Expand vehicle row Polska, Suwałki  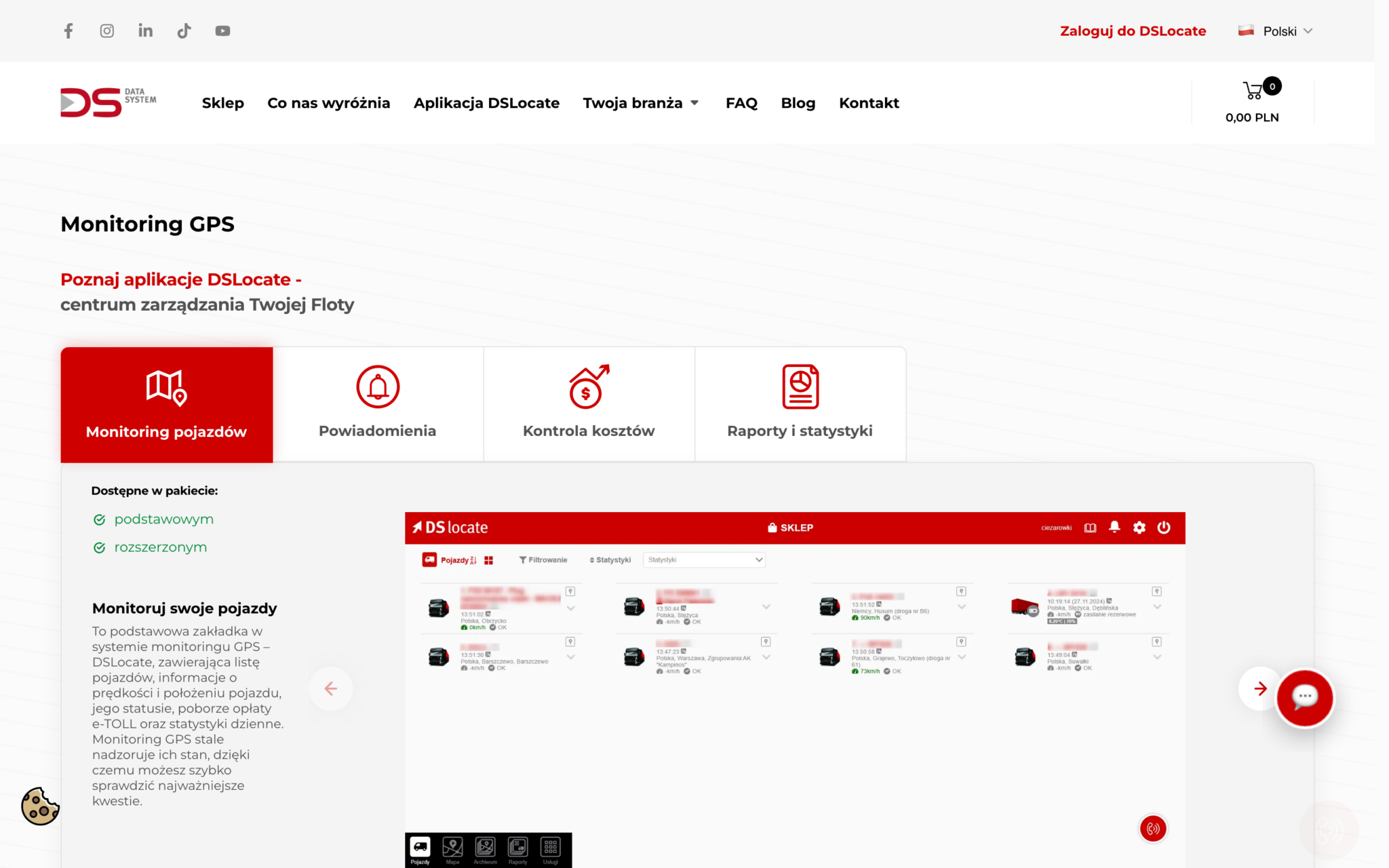pyautogui.click(x=1157, y=657)
